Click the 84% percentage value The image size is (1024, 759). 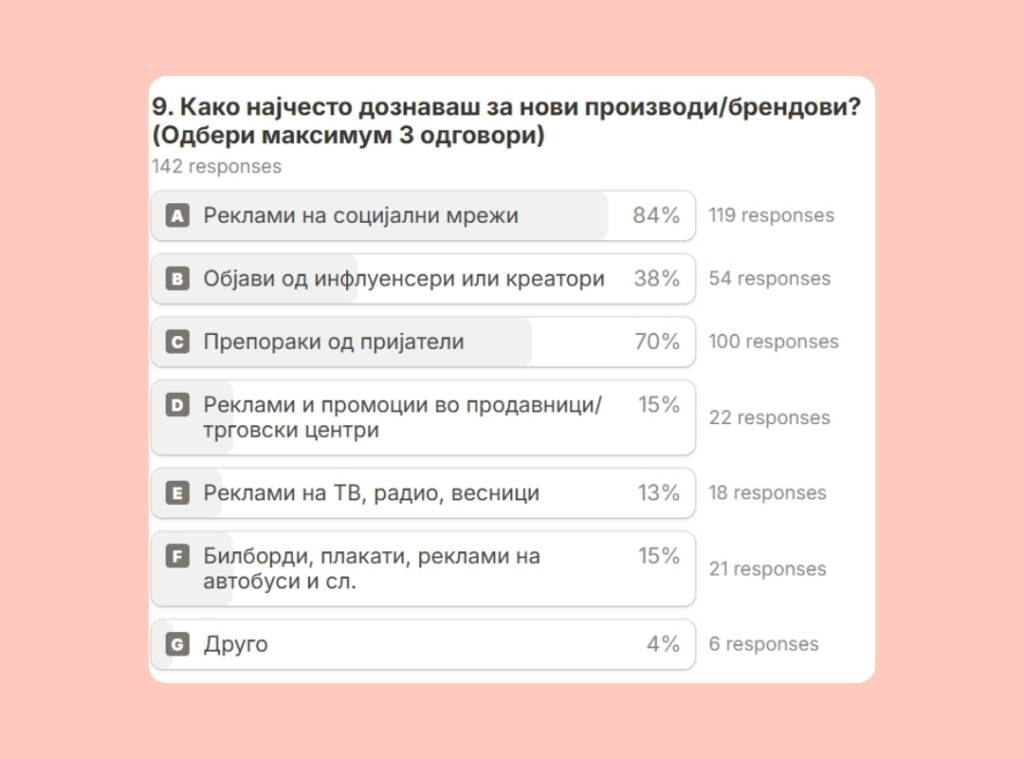point(656,215)
